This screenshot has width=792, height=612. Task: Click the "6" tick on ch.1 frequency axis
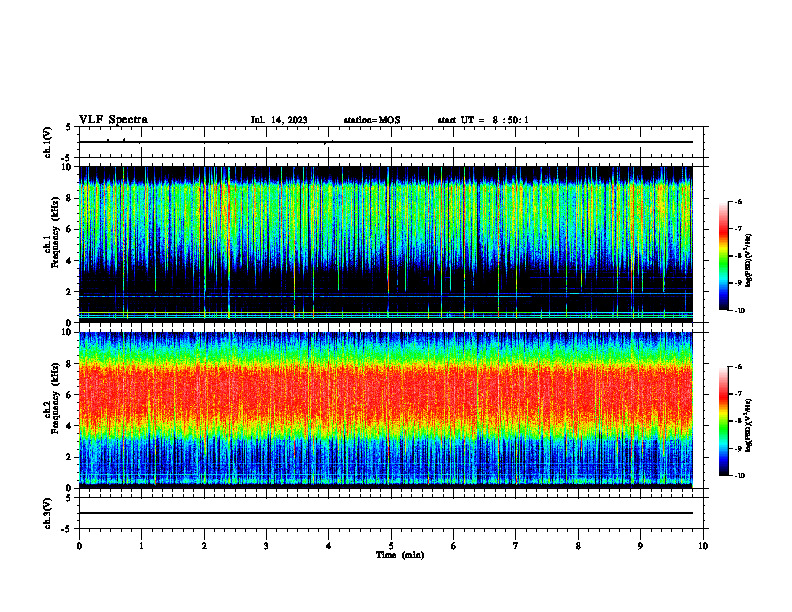[x=70, y=229]
